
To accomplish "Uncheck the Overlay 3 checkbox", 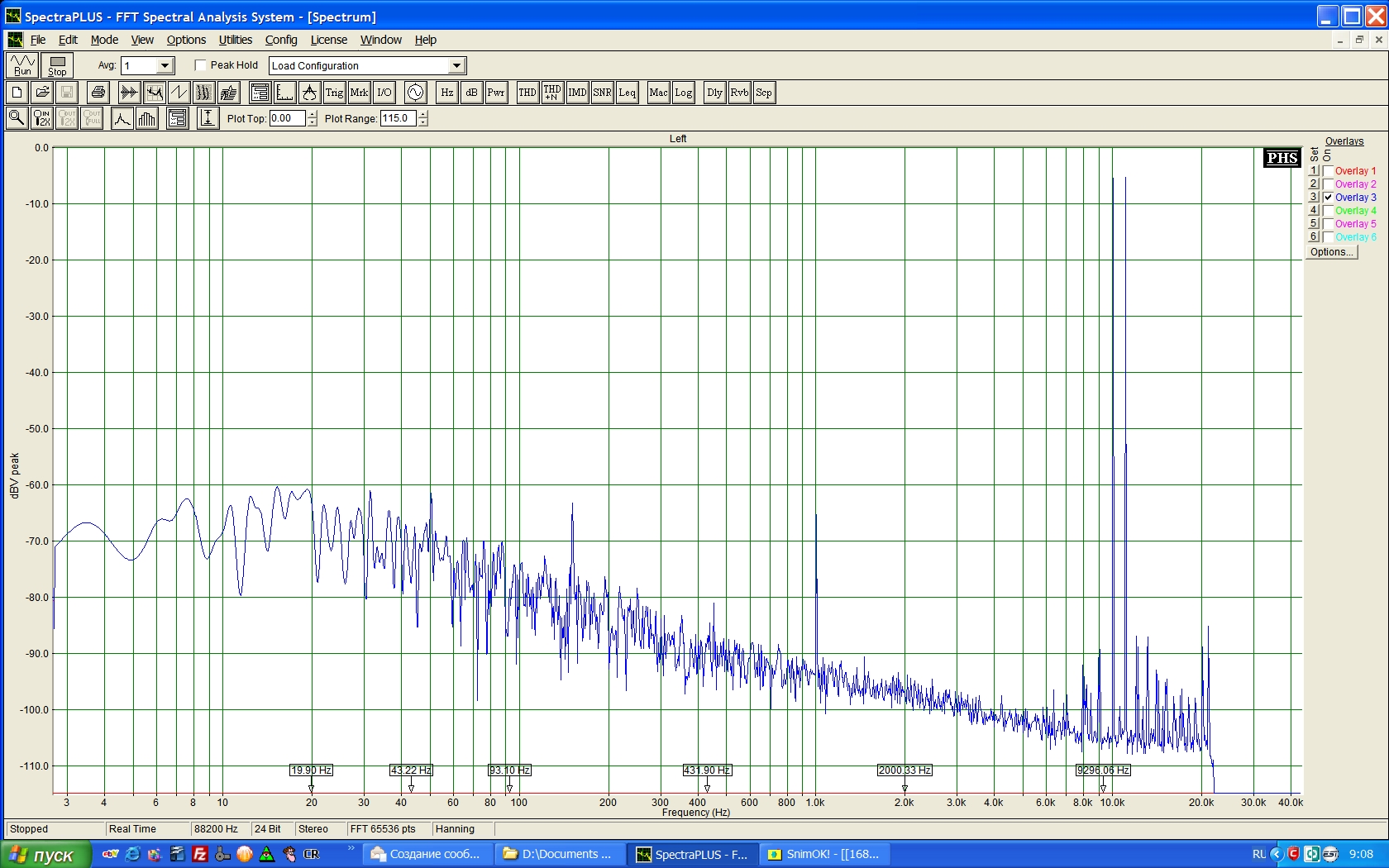I will coord(1328,198).
